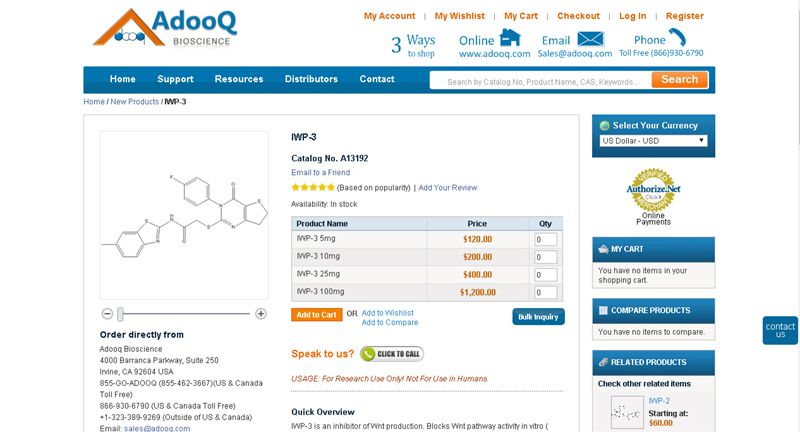This screenshot has width=800, height=432.
Task: Open the Support menu
Action: [x=175, y=79]
